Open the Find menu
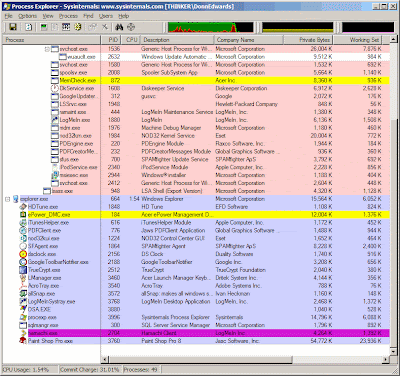 tap(88, 16)
